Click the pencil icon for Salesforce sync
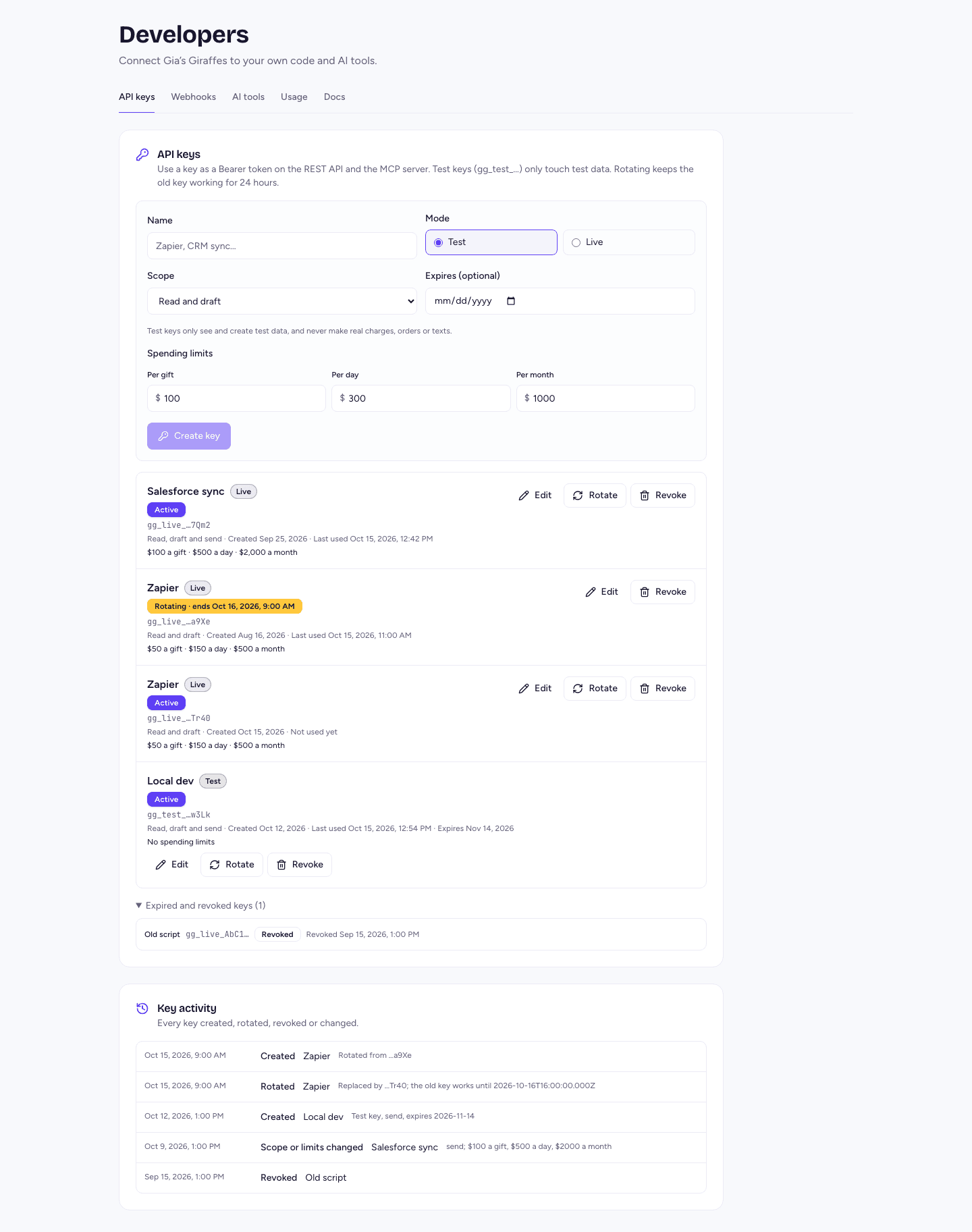 pos(524,496)
